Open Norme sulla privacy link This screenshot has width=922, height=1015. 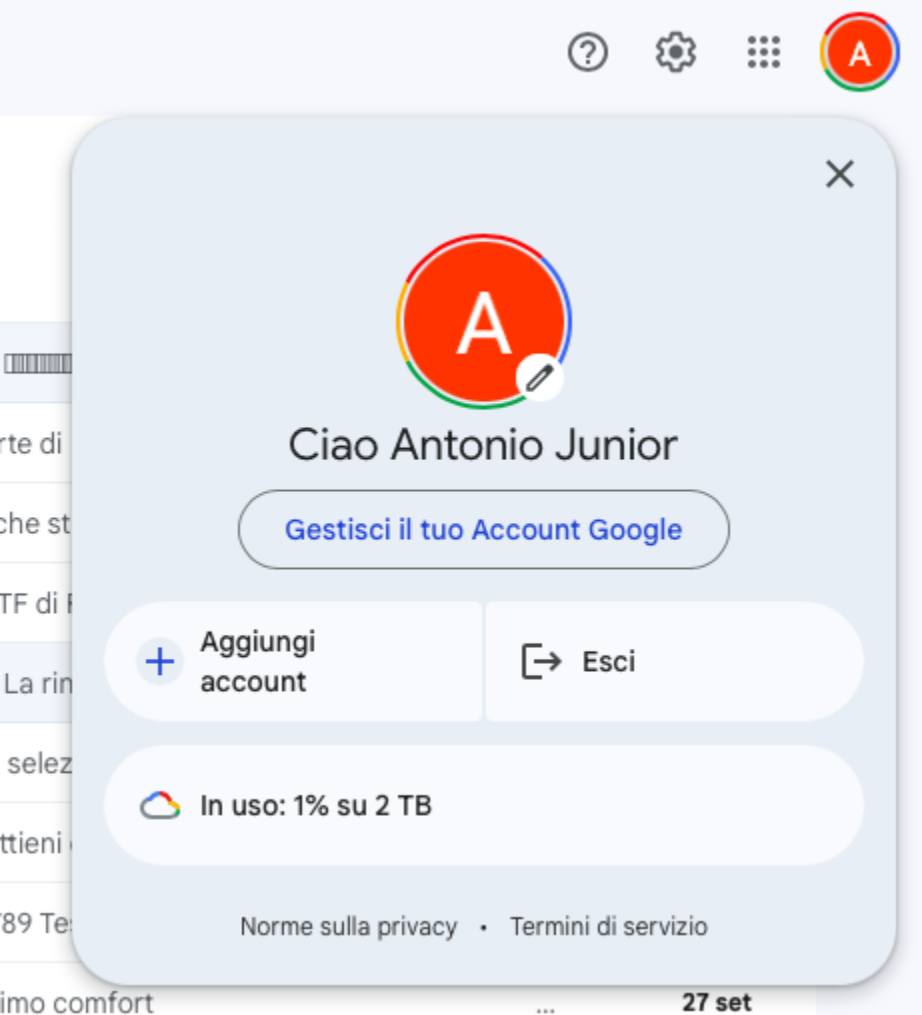349,926
